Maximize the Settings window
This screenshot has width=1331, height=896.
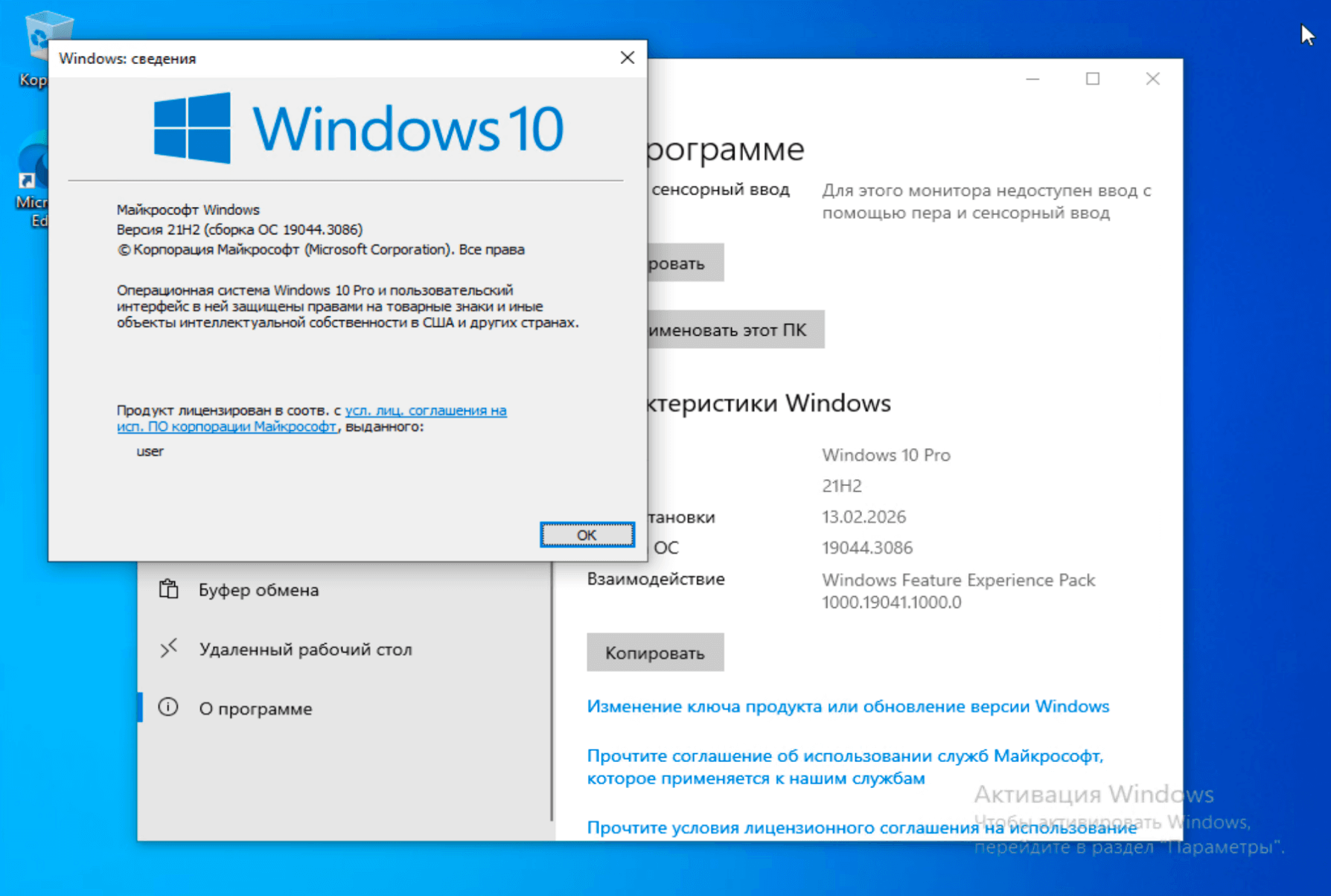click(1092, 79)
